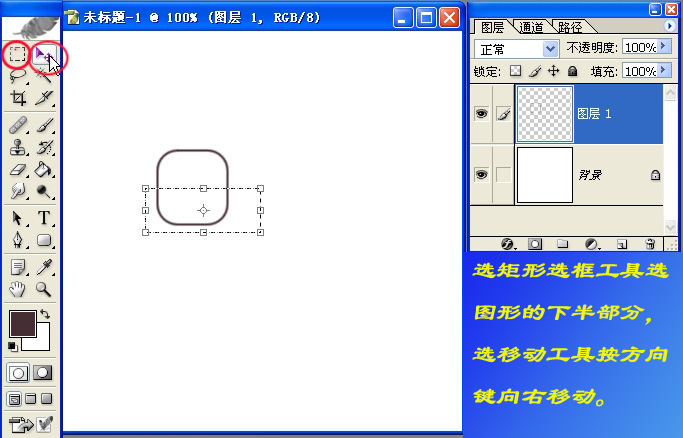Screen dimensions: 683x438
Task: Swap foreground and background colors
Action: (x=44, y=314)
